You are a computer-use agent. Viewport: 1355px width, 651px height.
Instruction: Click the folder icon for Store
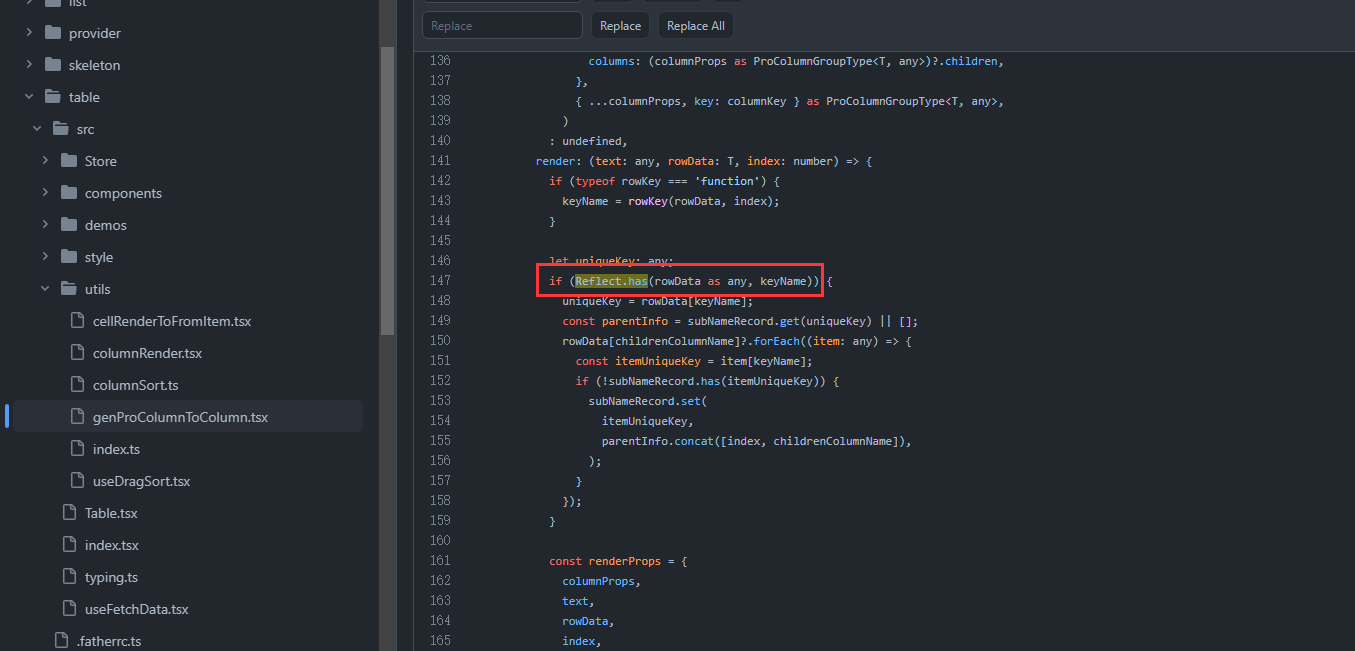(70, 160)
